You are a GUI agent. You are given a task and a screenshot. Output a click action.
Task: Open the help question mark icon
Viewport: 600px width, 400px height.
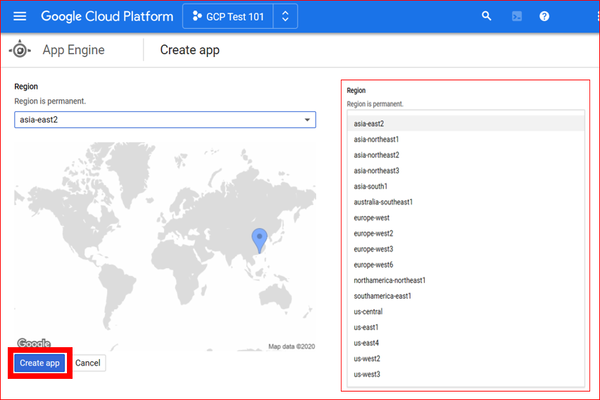544,16
